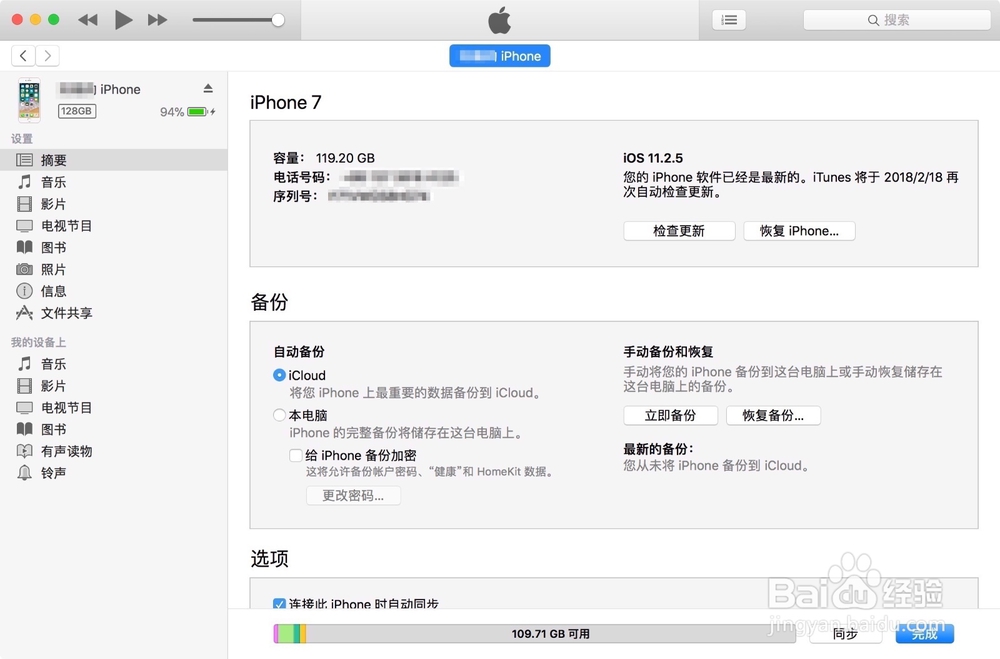Eject the connected iPhone
Image resolution: width=1000 pixels, height=659 pixels.
click(x=208, y=88)
